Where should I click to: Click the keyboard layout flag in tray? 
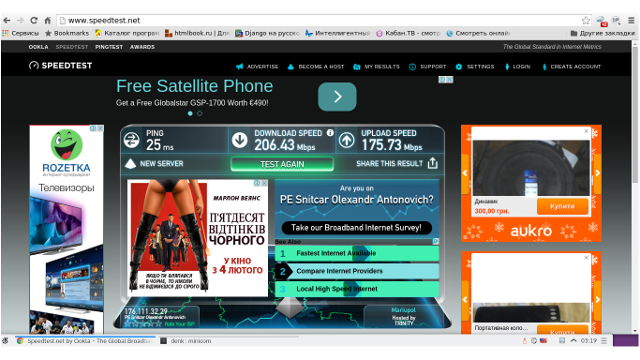(x=543, y=341)
